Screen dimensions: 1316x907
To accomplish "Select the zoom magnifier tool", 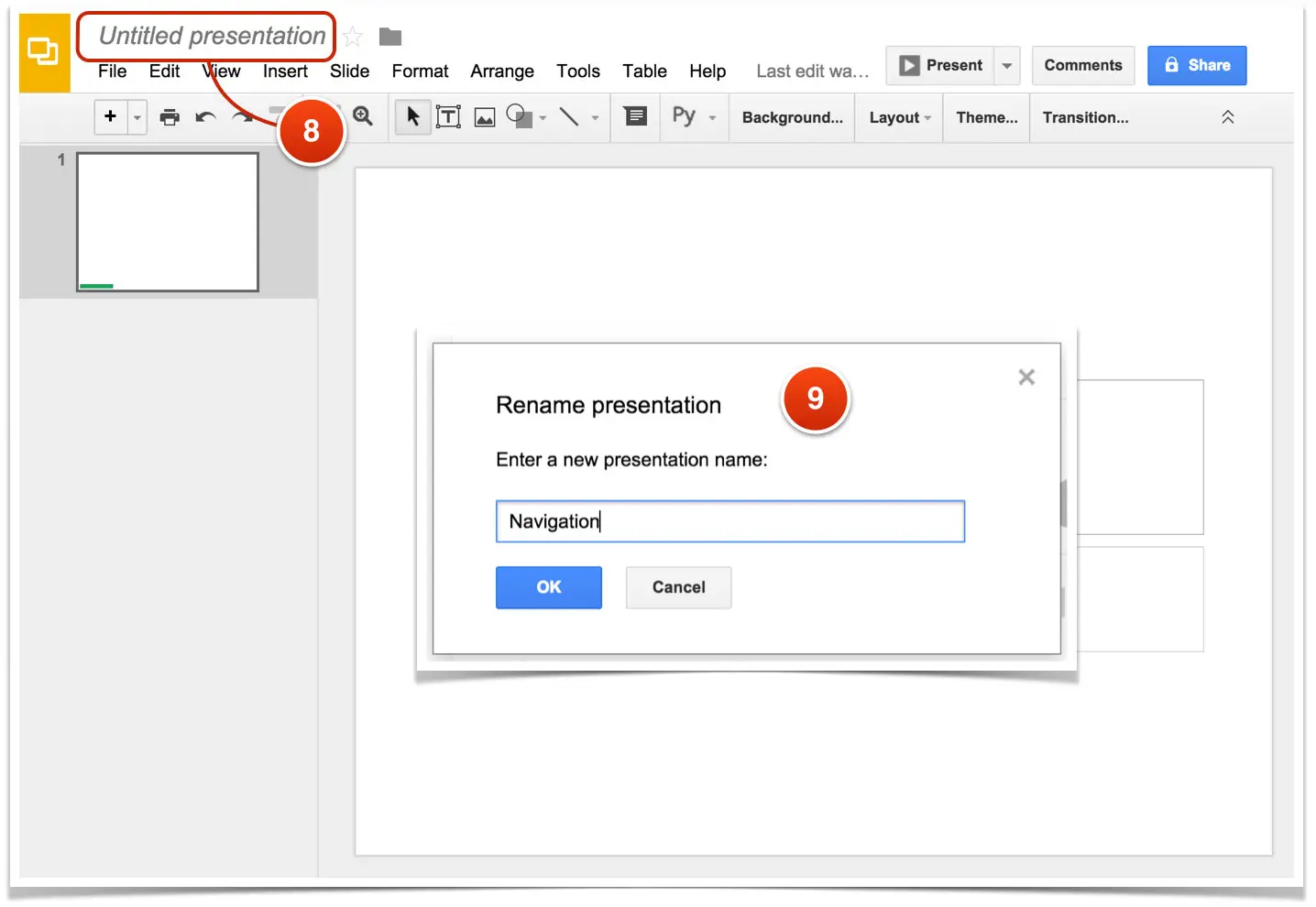I will (x=363, y=116).
